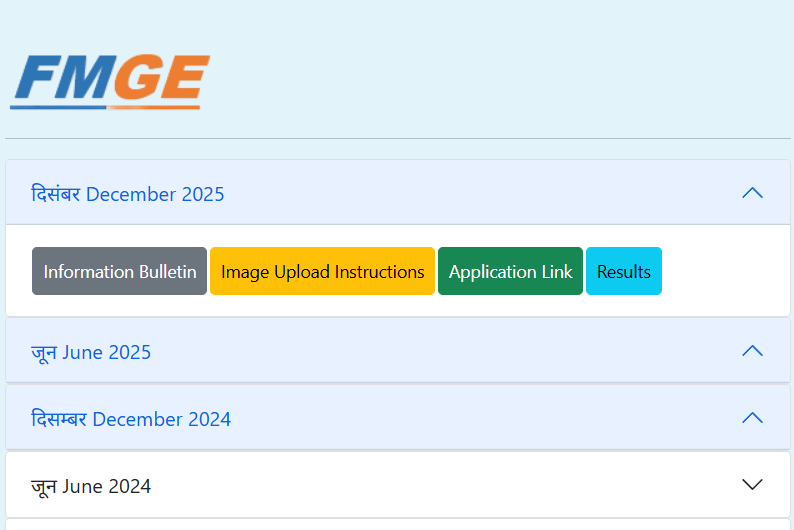Click Hindi word जून in June 2024 heading
The height and width of the screenshot is (530, 794).
[43, 487]
